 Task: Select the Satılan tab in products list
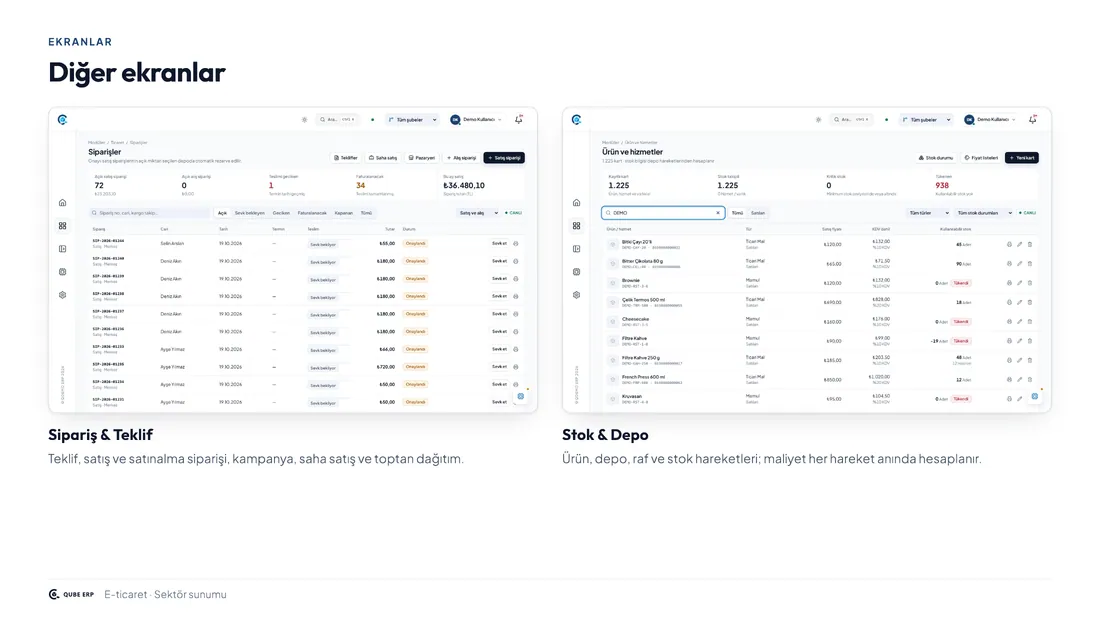tap(758, 213)
